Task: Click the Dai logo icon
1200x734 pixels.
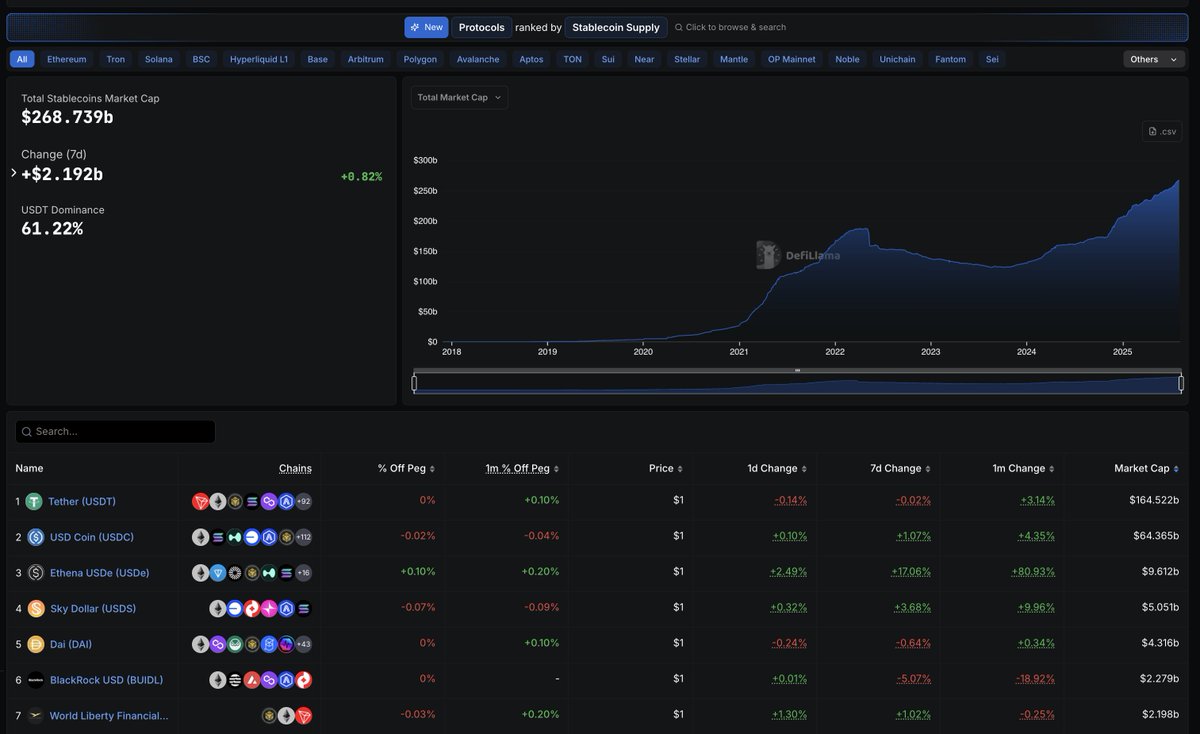Action: pyautogui.click(x=35, y=644)
